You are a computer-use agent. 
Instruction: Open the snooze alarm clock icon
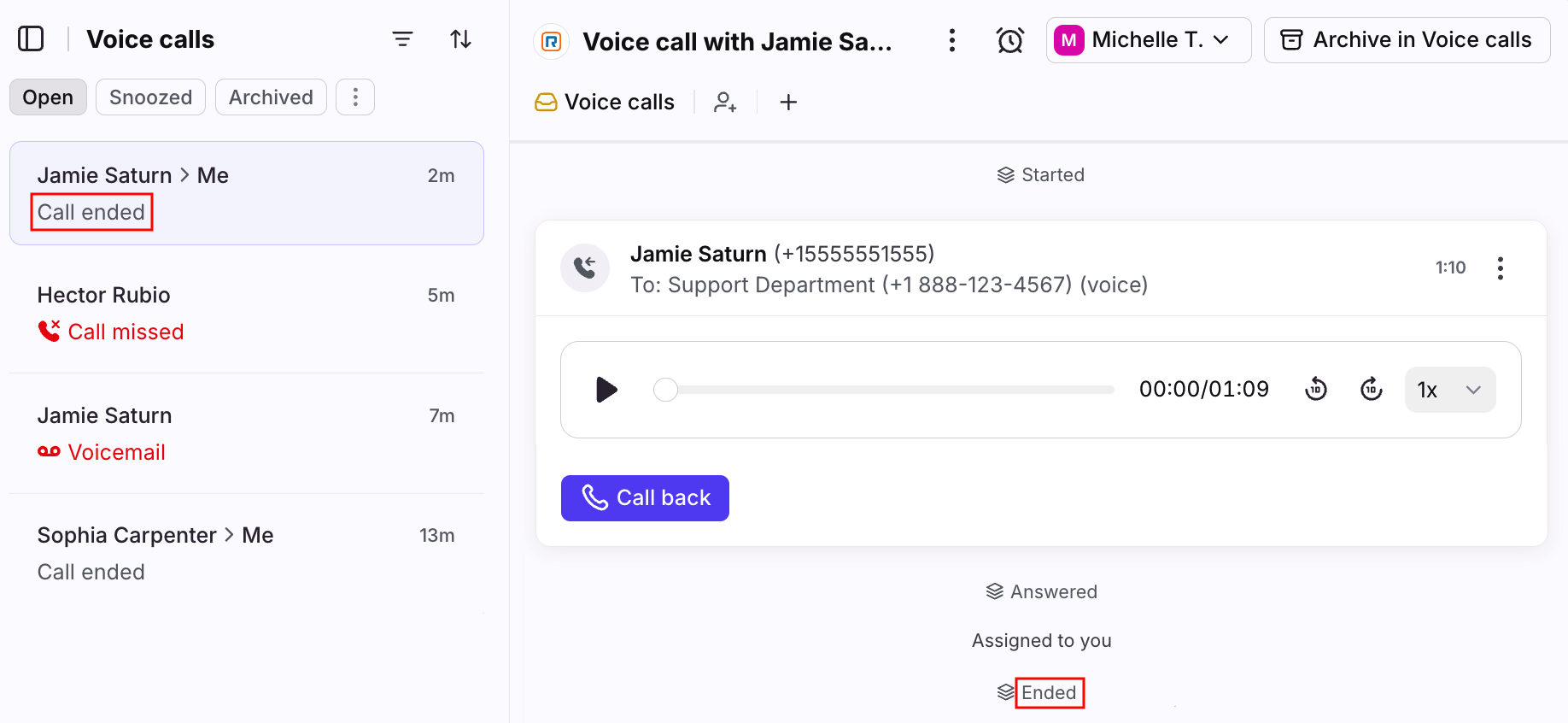click(x=1009, y=40)
